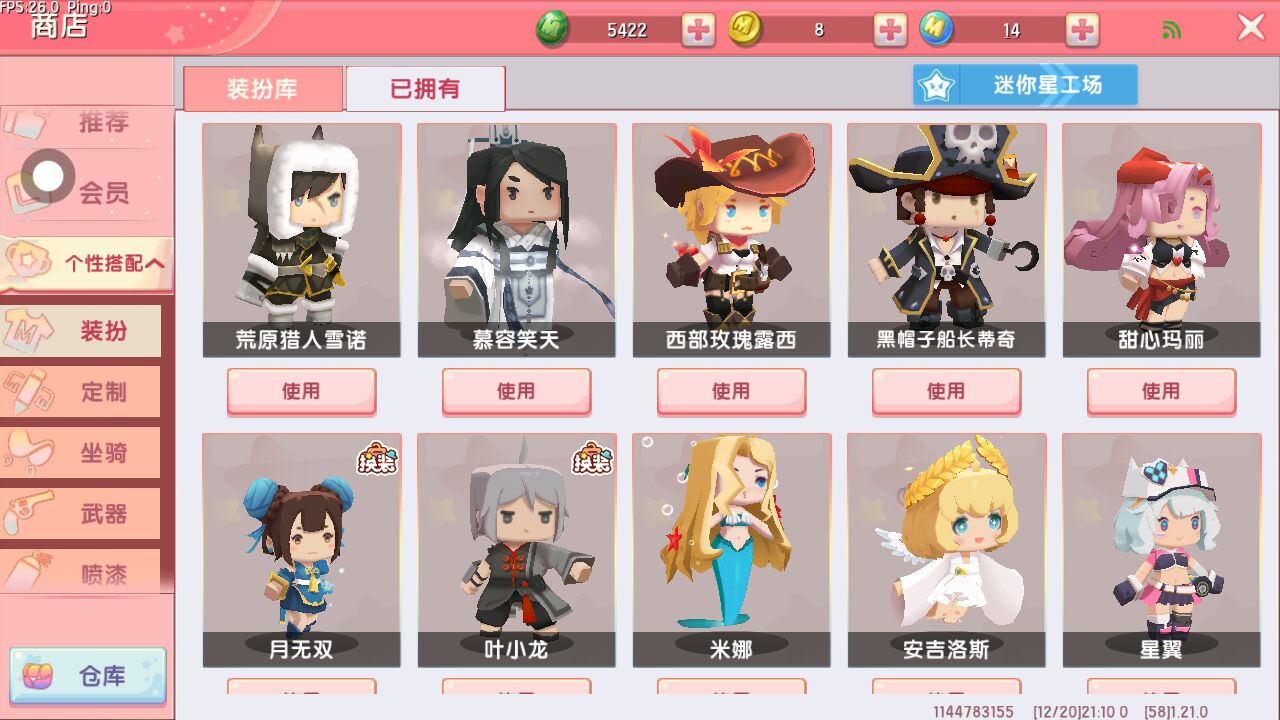Switch to the 装扮库 tab
1280x720 pixels.
tap(262, 88)
